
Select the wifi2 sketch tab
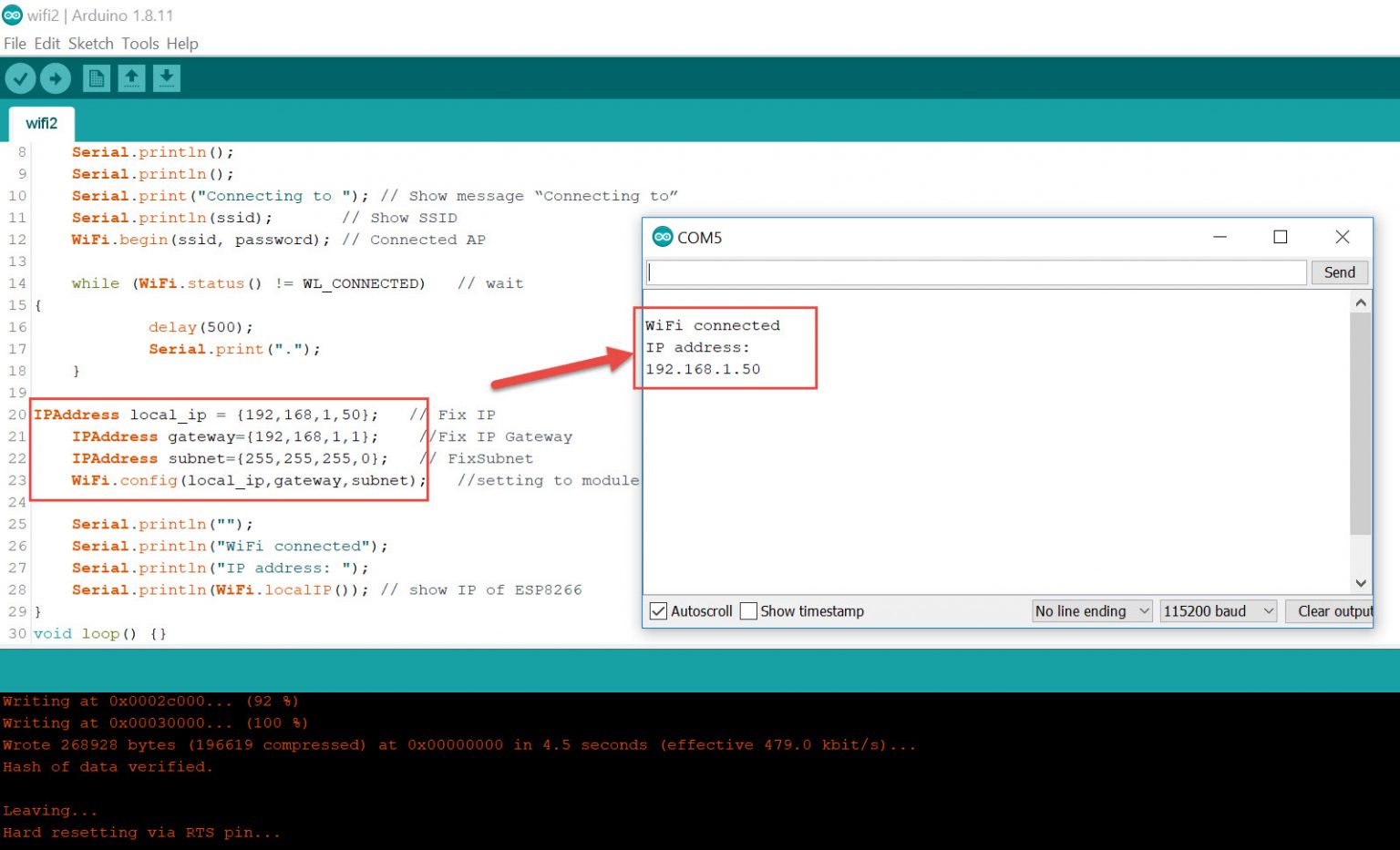[41, 124]
